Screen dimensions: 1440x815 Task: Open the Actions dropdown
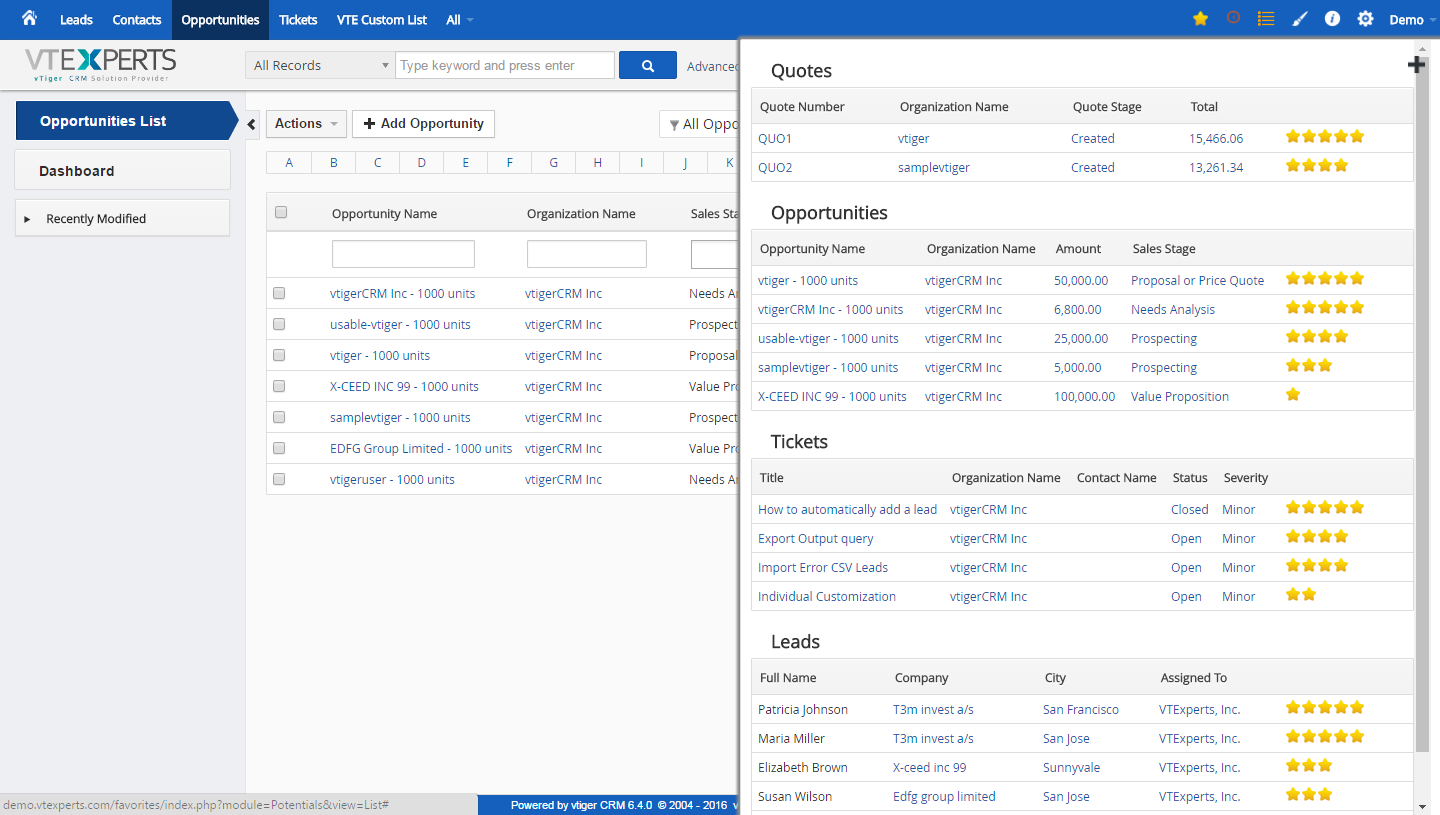(306, 124)
